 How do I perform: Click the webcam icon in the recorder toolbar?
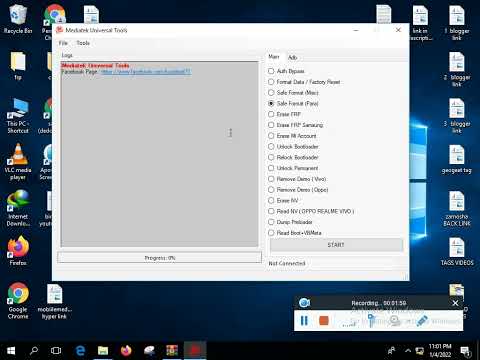pos(395,321)
